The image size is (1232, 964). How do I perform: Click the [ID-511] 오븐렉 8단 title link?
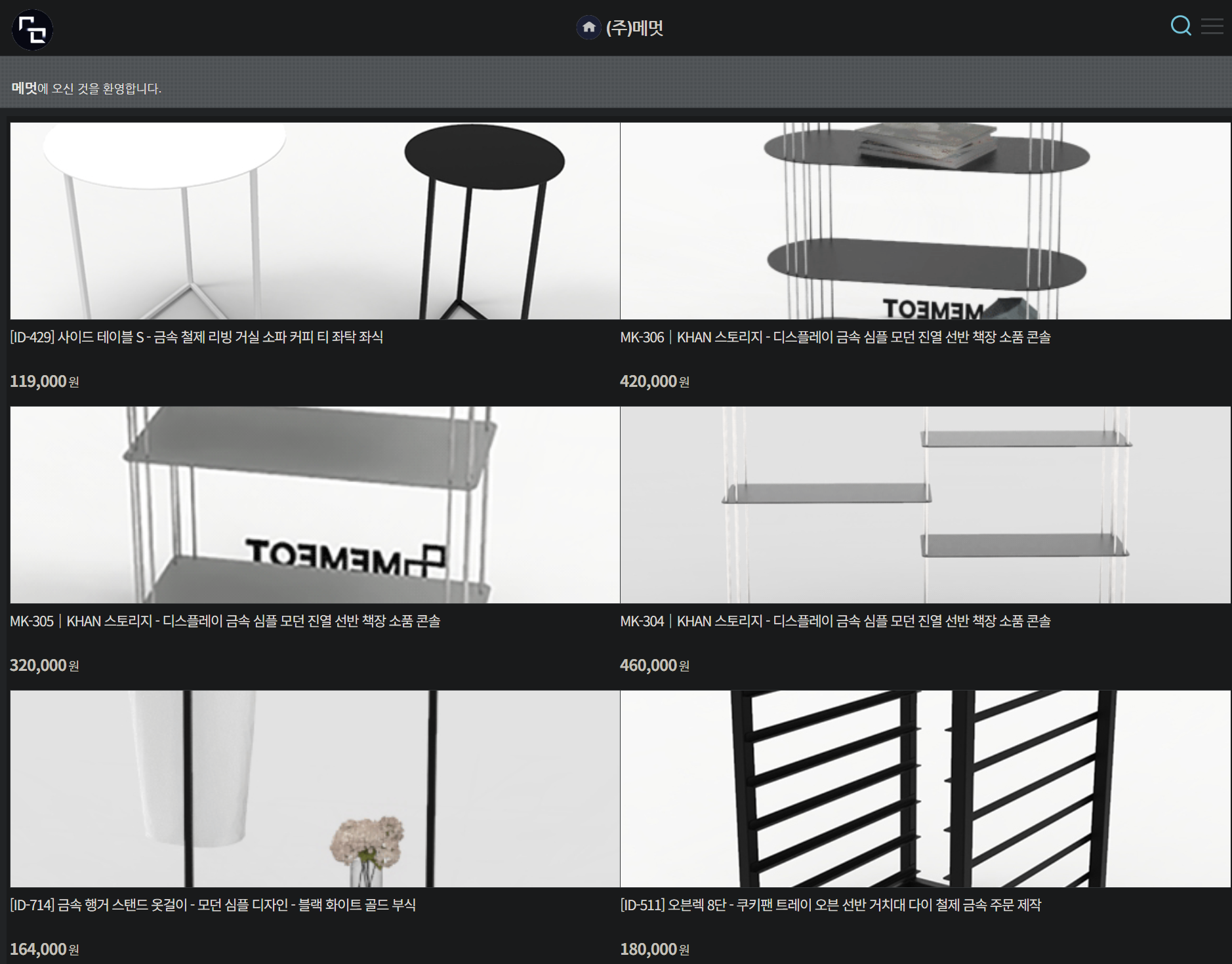point(831,905)
